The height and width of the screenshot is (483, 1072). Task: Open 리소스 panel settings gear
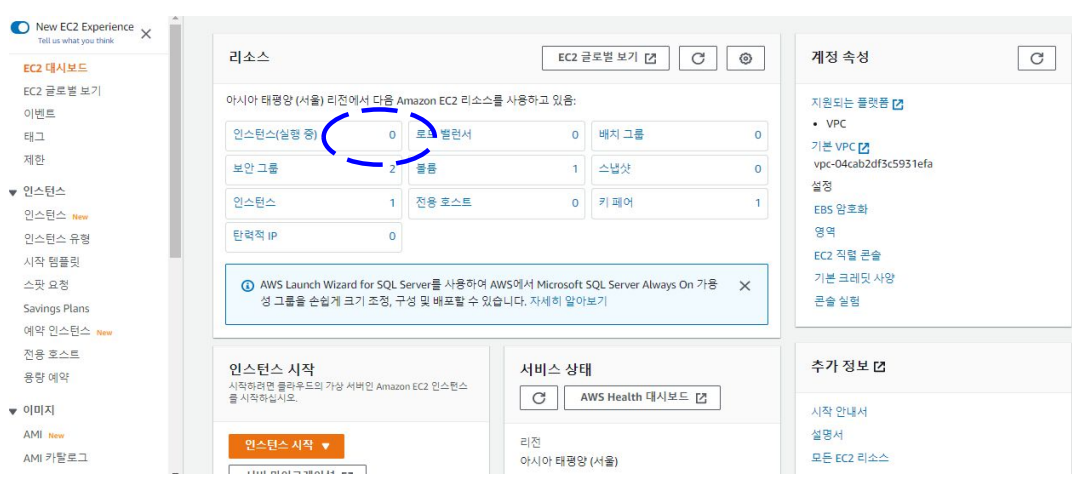(x=746, y=58)
